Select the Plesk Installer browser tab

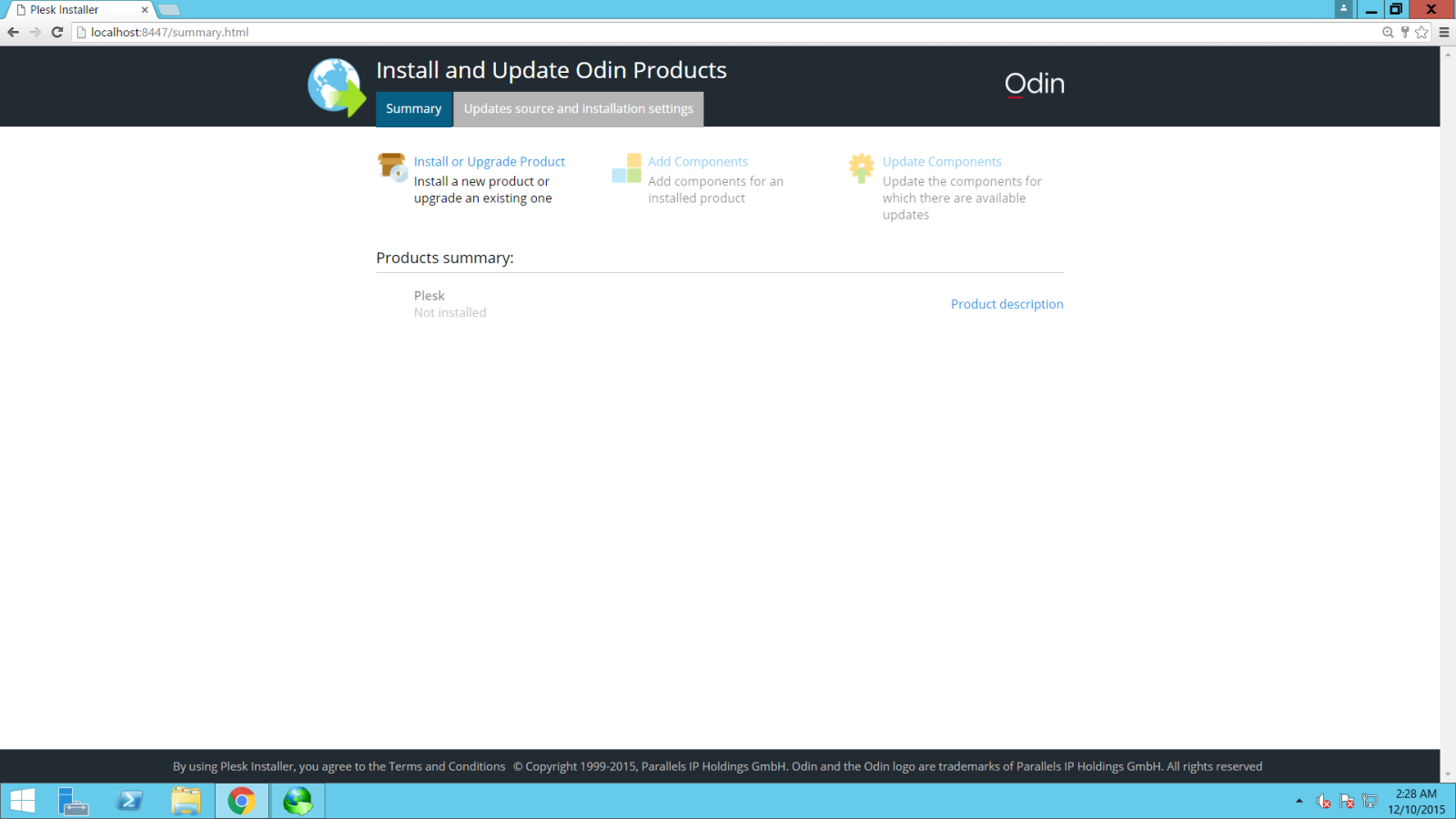[79, 10]
